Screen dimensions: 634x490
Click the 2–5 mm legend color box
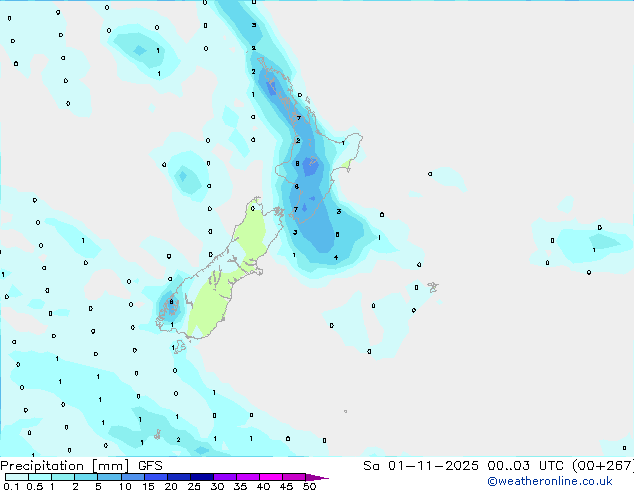click(x=86, y=477)
